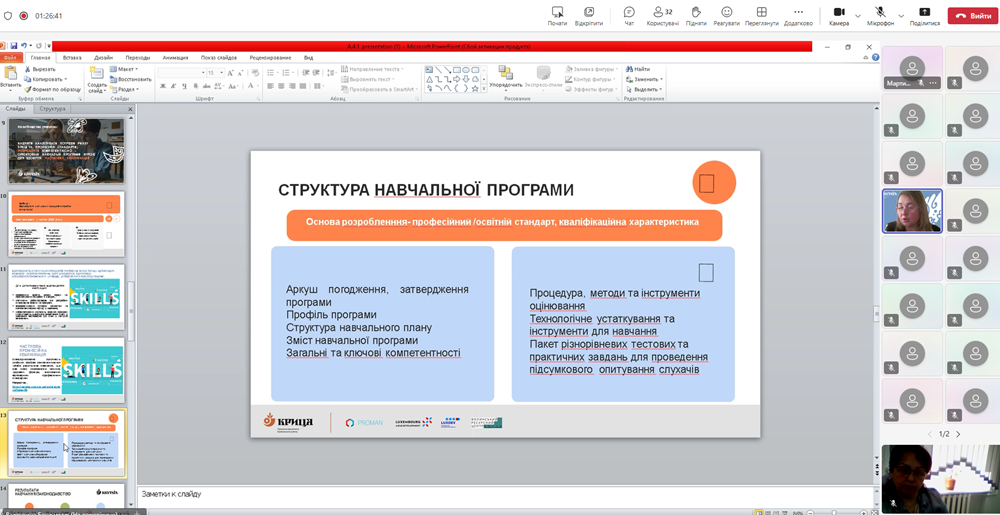Click the increase font size icon
1000x515 pixels.
[231, 73]
